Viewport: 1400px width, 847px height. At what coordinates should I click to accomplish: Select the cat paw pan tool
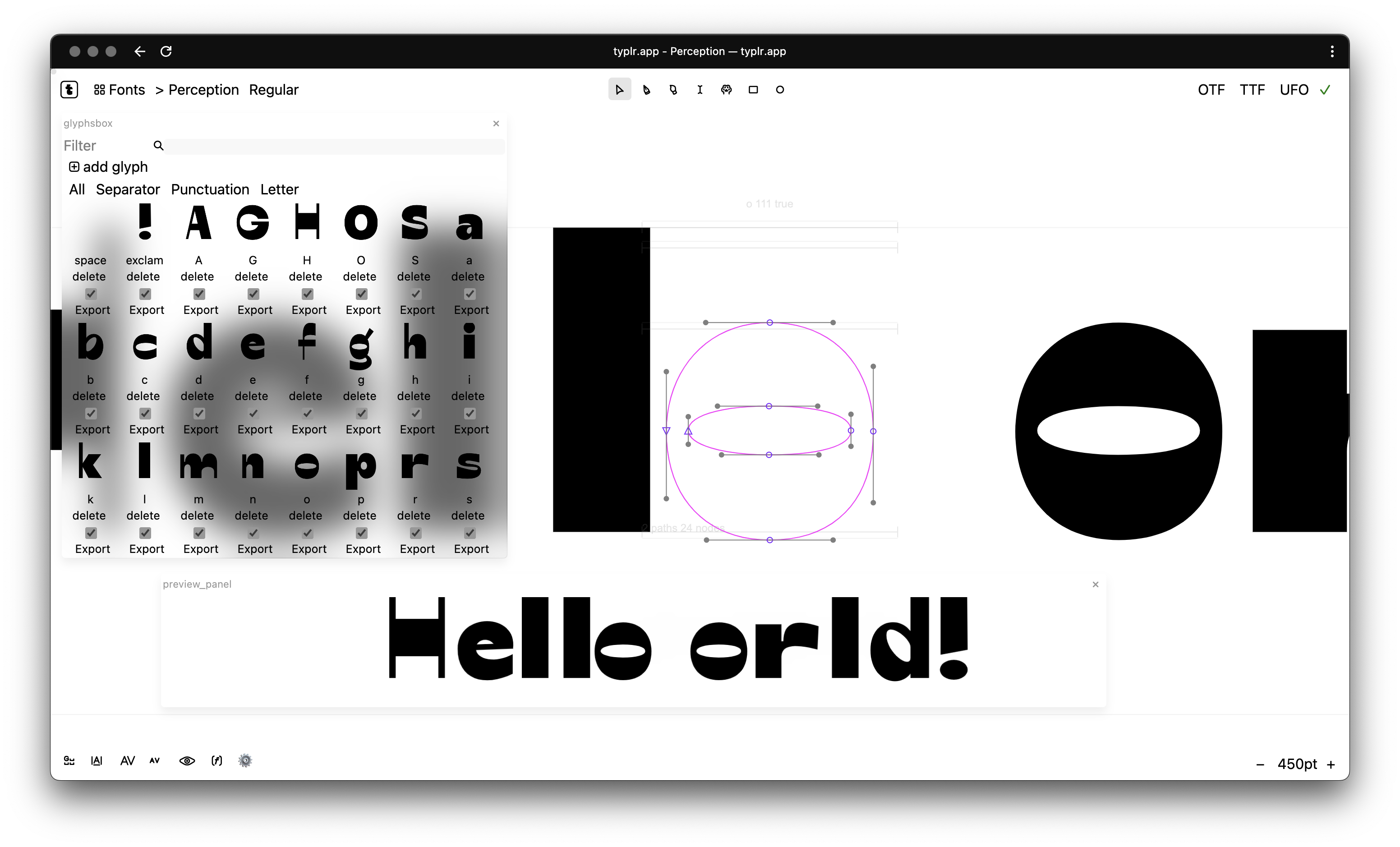click(x=726, y=90)
